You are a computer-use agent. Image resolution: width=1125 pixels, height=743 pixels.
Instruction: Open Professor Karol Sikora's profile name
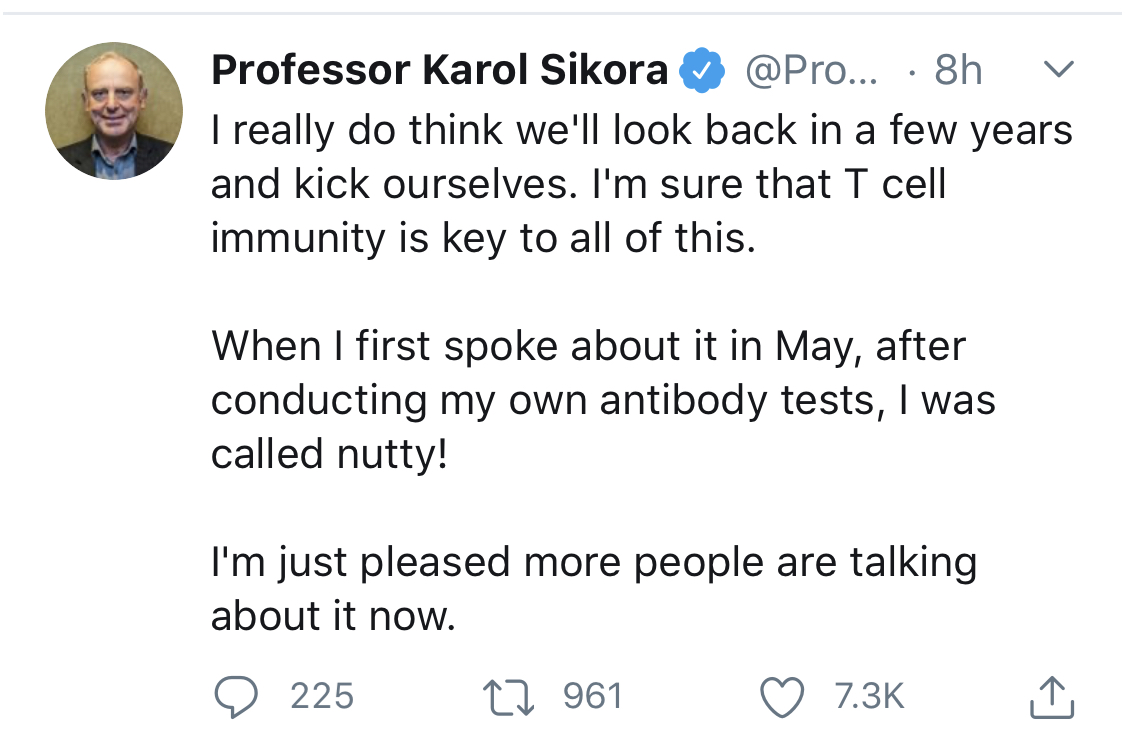click(440, 70)
